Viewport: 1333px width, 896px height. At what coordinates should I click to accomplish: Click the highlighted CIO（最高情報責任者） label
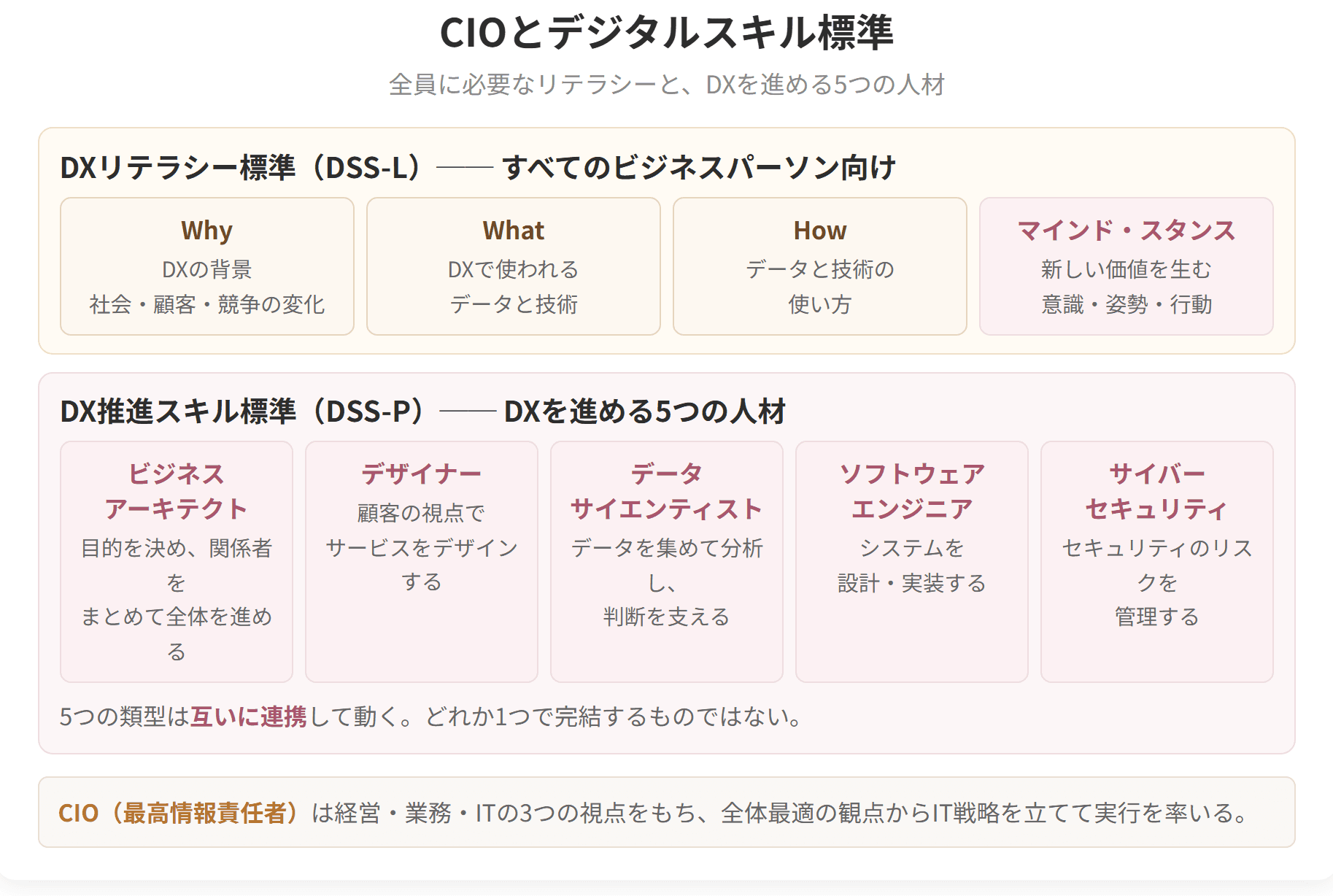pyautogui.click(x=179, y=813)
